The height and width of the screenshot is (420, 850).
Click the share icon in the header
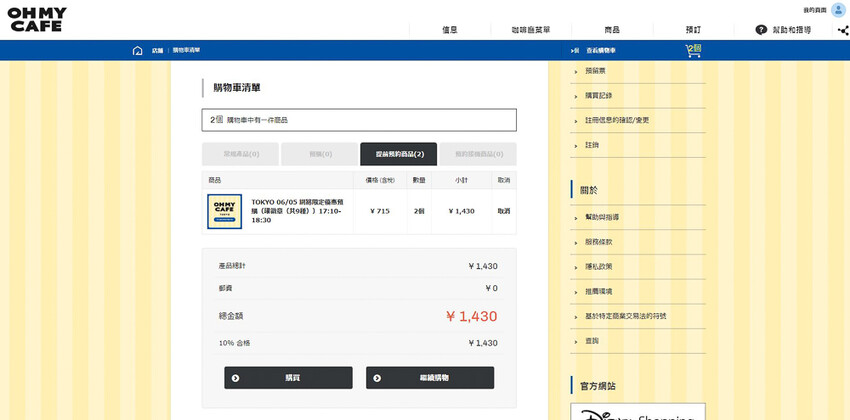(843, 30)
